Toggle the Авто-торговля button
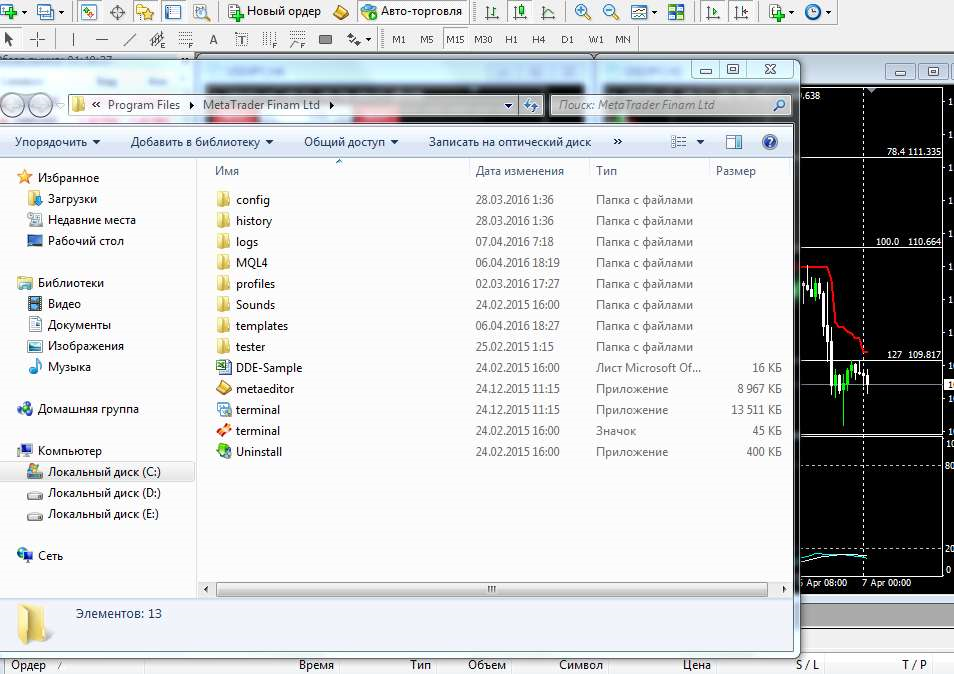This screenshot has width=954, height=674. click(x=411, y=11)
